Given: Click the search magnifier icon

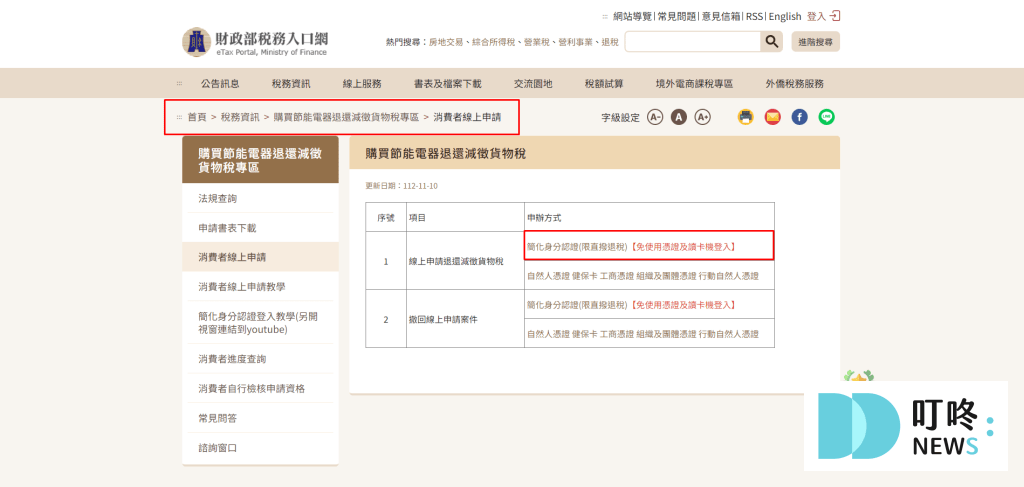Looking at the screenshot, I should coord(771,42).
